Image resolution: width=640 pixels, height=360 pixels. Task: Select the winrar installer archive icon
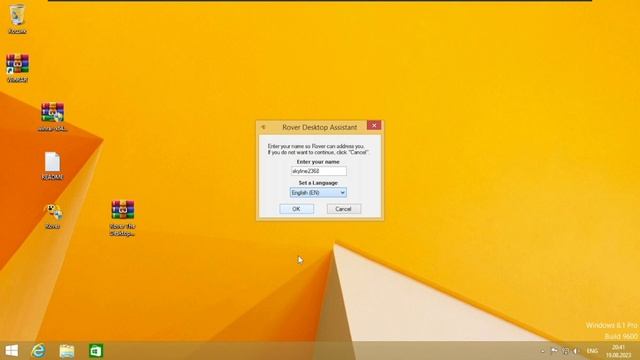pyautogui.click(x=52, y=117)
